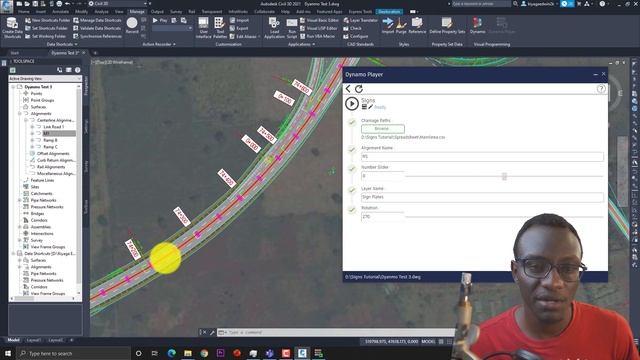640x360 pixels.
Task: Click the Layer Name input field
Action: (482, 197)
